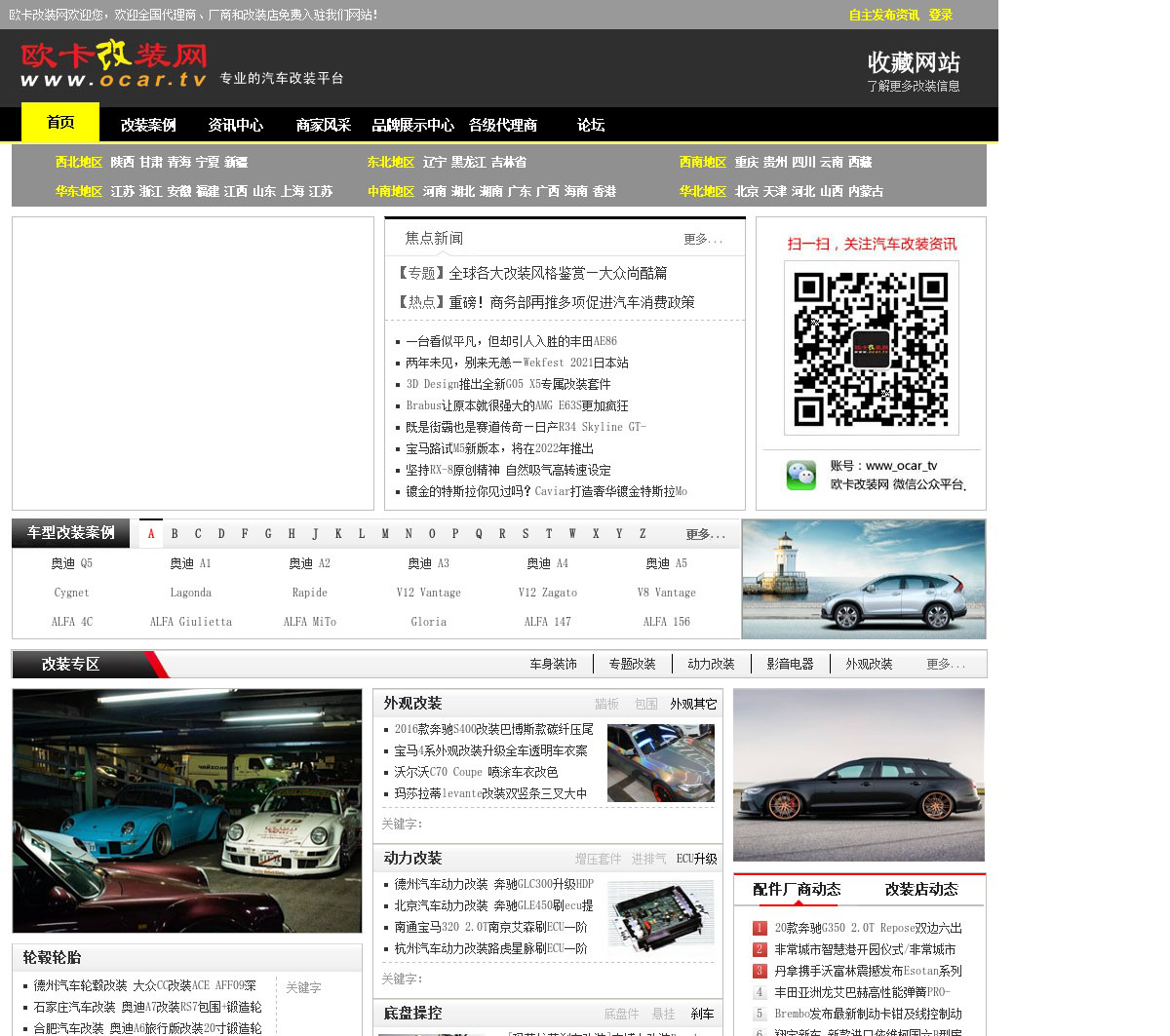Switch to the 改装店动态 tab
1170x1036 pixels.
pos(920,889)
